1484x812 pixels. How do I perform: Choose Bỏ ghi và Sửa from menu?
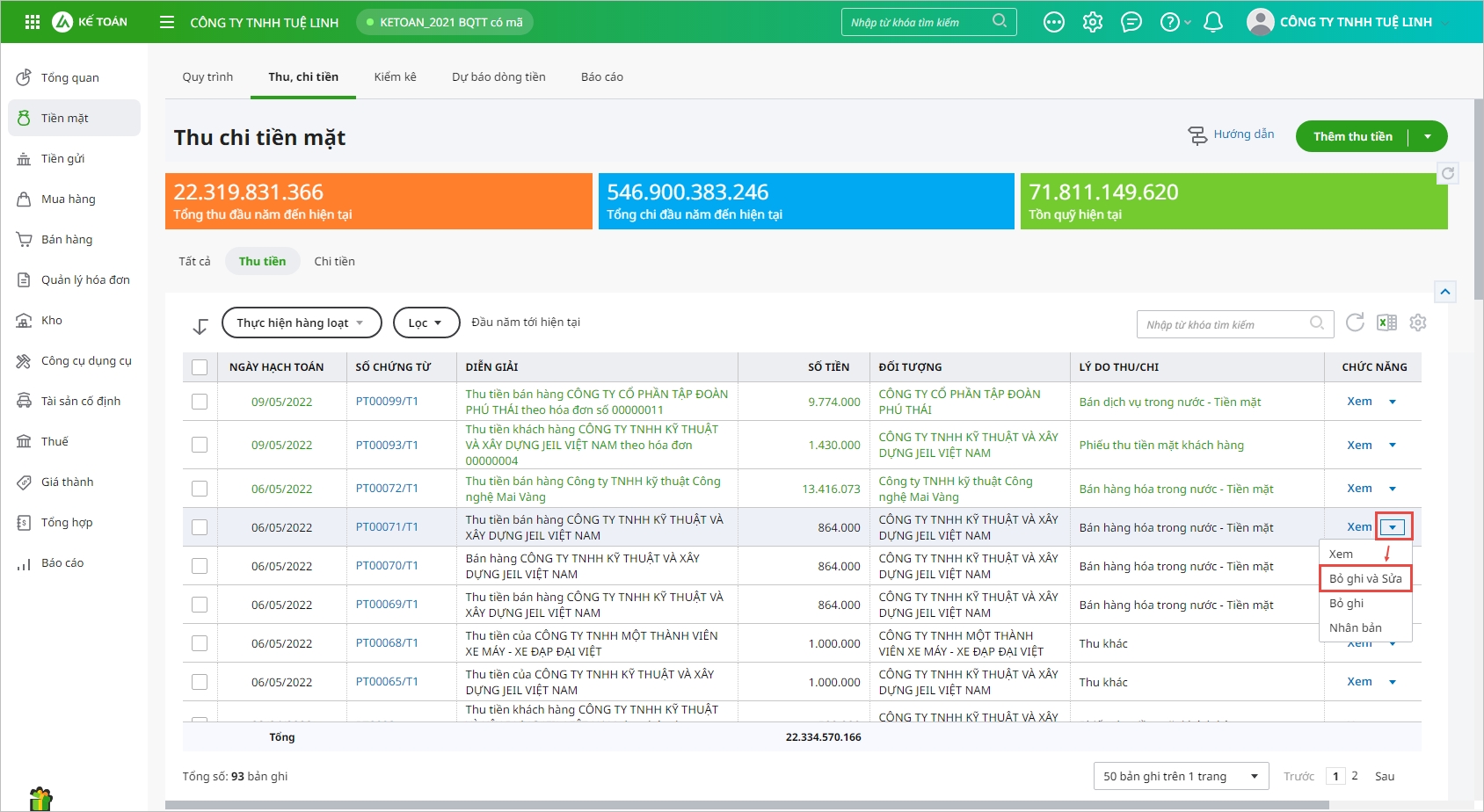(1365, 578)
